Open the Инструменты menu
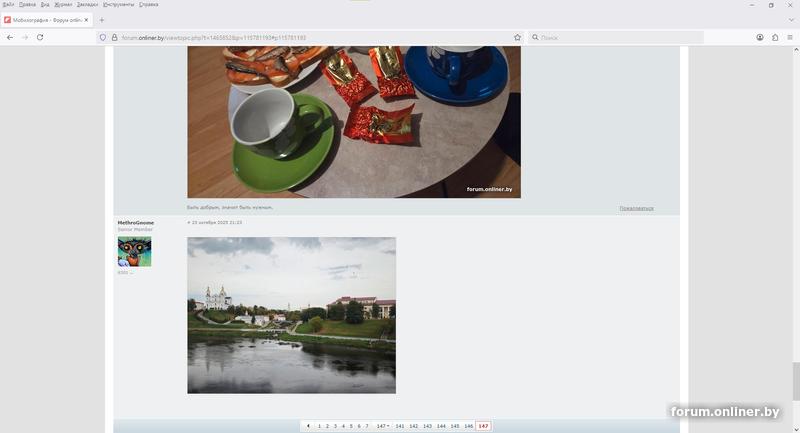 [118, 5]
